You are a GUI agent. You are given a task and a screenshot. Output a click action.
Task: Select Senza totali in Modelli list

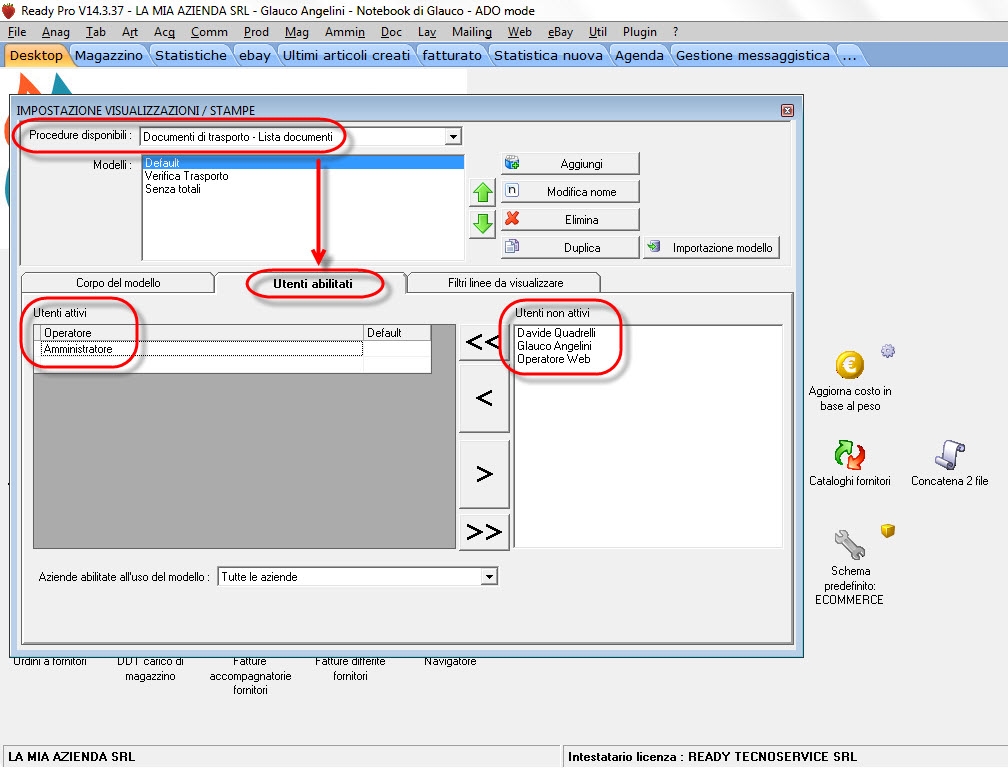[x=303, y=189]
